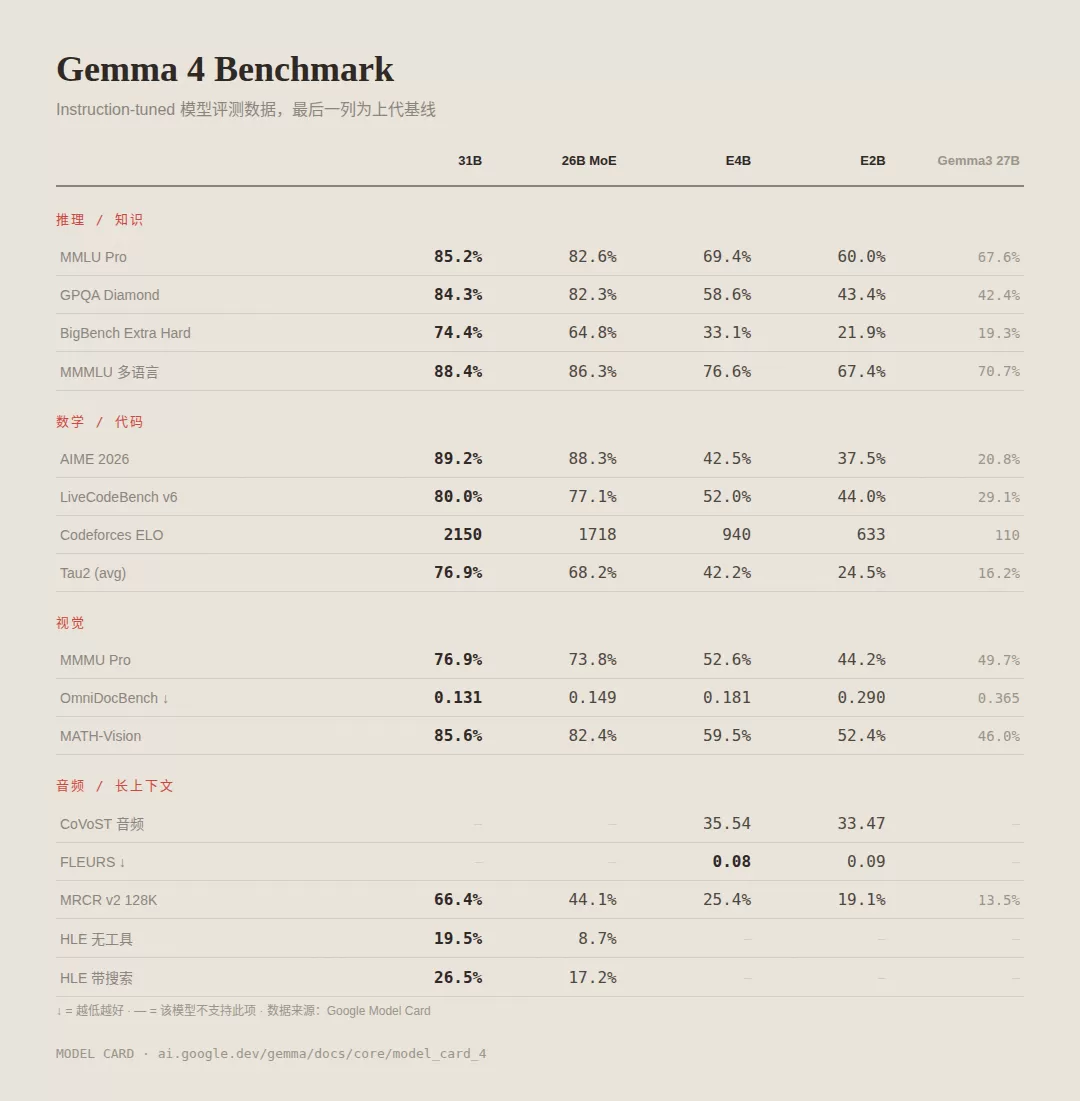The height and width of the screenshot is (1101, 1080).
Task: Click the "E4B" column header
Action: [x=738, y=161]
